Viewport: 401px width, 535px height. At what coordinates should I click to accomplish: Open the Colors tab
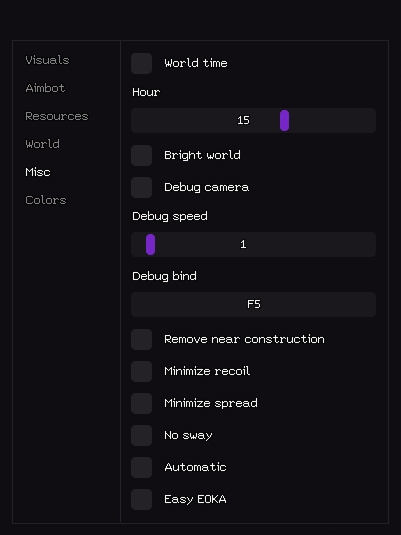(46, 200)
